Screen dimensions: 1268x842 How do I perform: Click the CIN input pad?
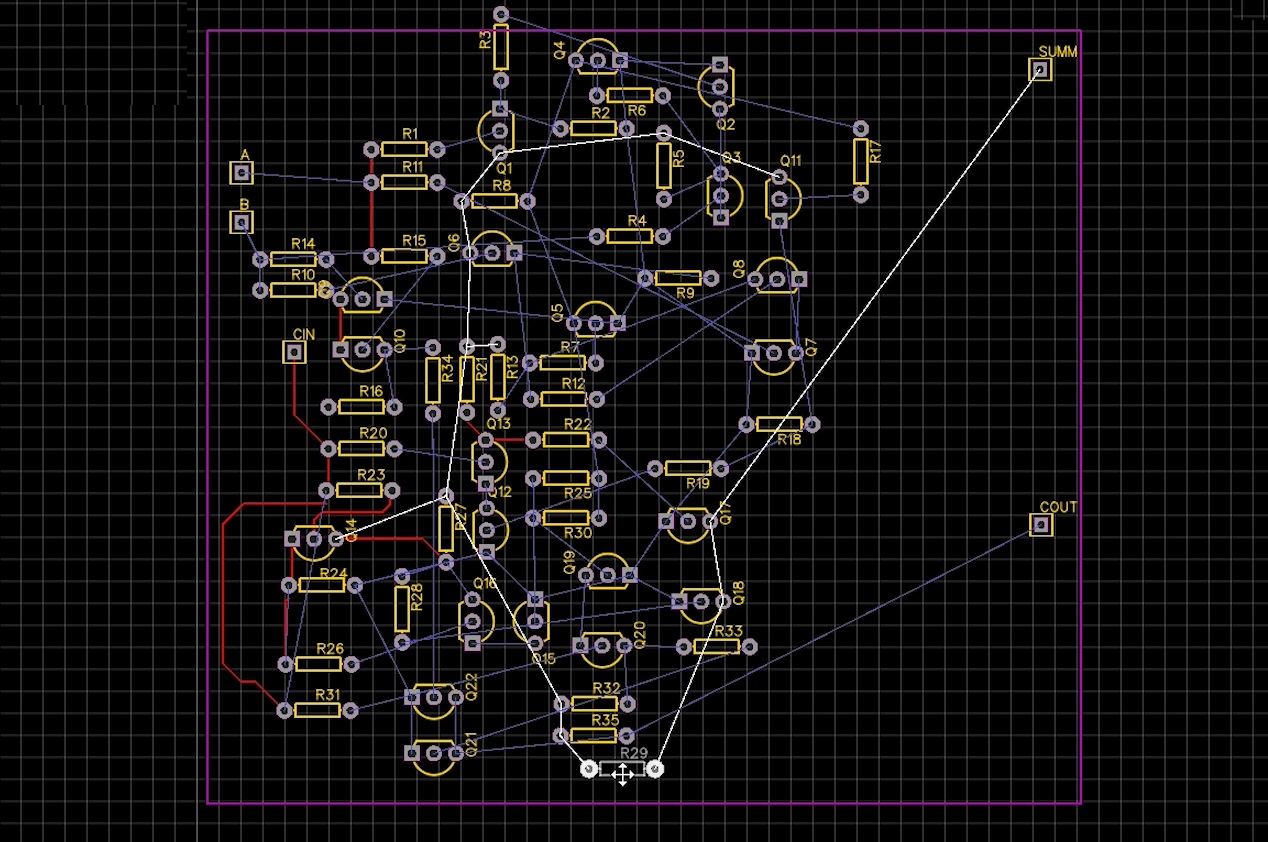[293, 352]
